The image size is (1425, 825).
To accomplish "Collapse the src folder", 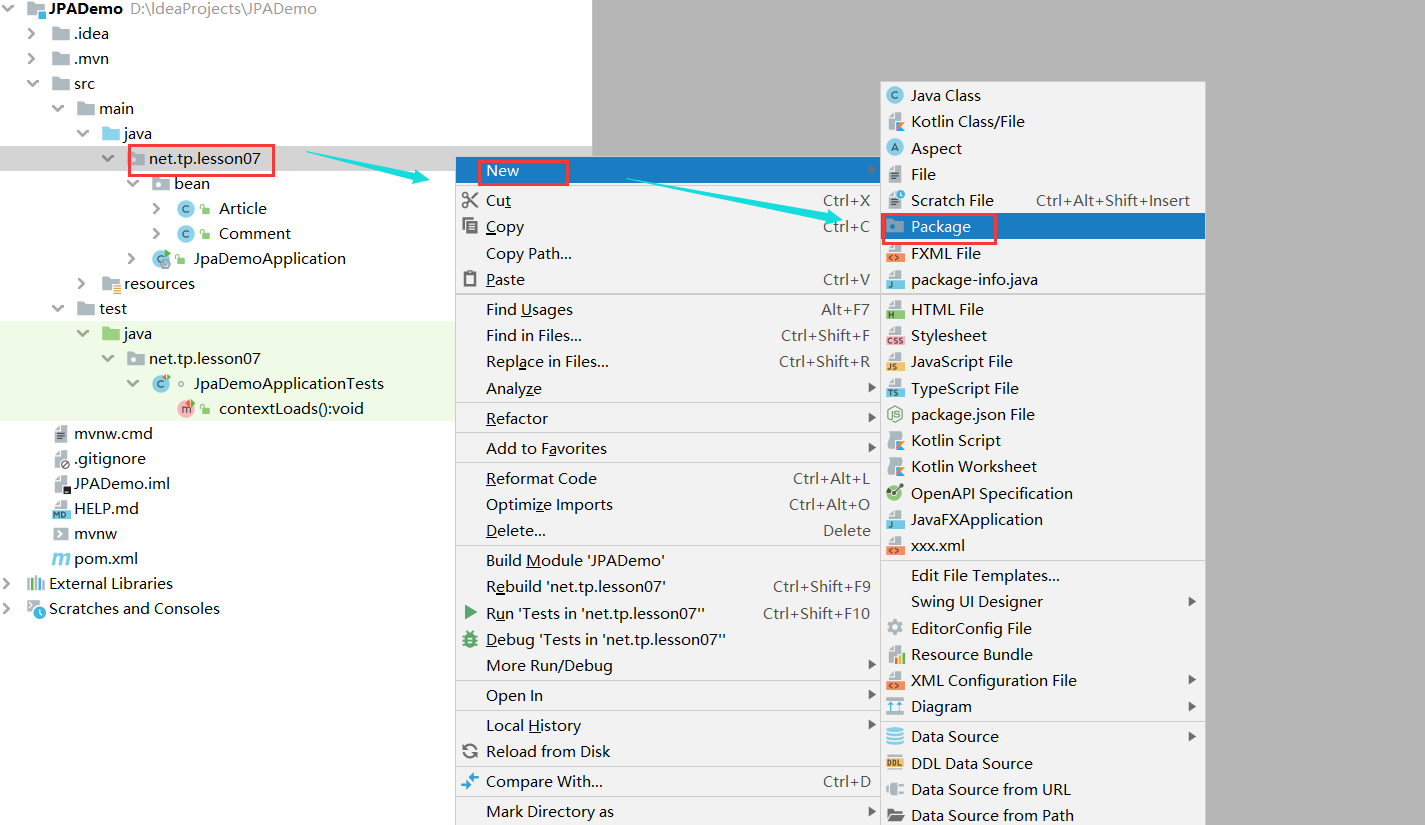I will coord(33,84).
